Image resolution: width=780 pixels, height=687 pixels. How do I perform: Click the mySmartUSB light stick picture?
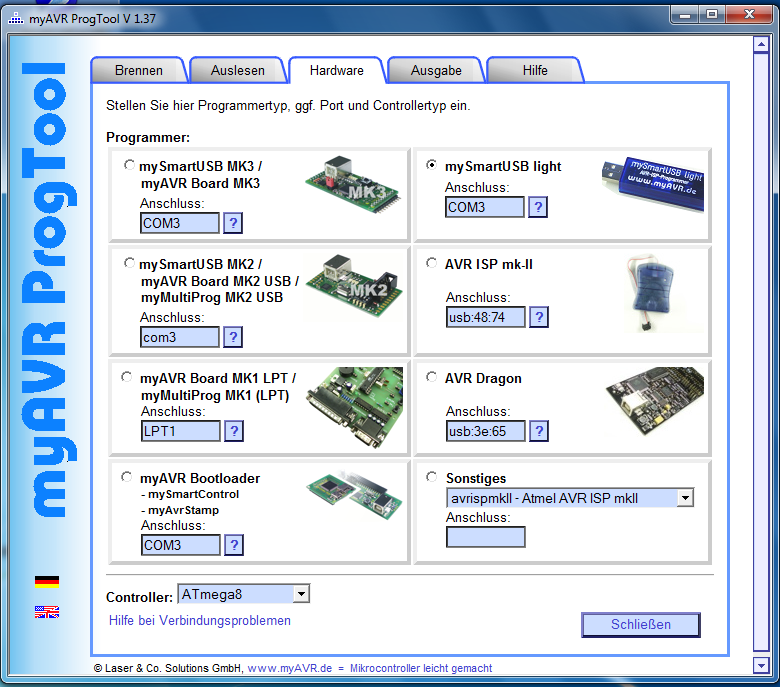[x=653, y=184]
